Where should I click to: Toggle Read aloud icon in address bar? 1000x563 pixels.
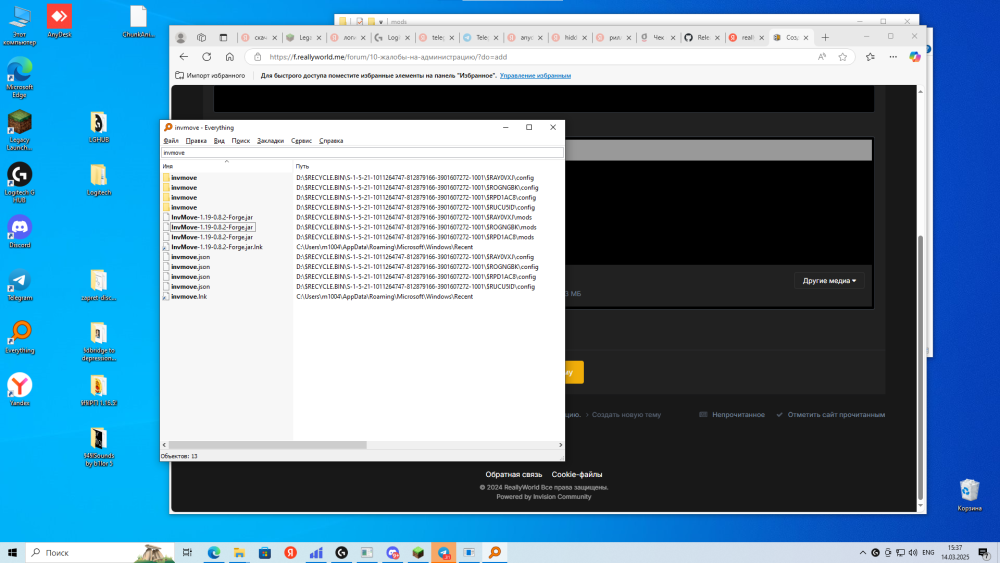tap(822, 57)
